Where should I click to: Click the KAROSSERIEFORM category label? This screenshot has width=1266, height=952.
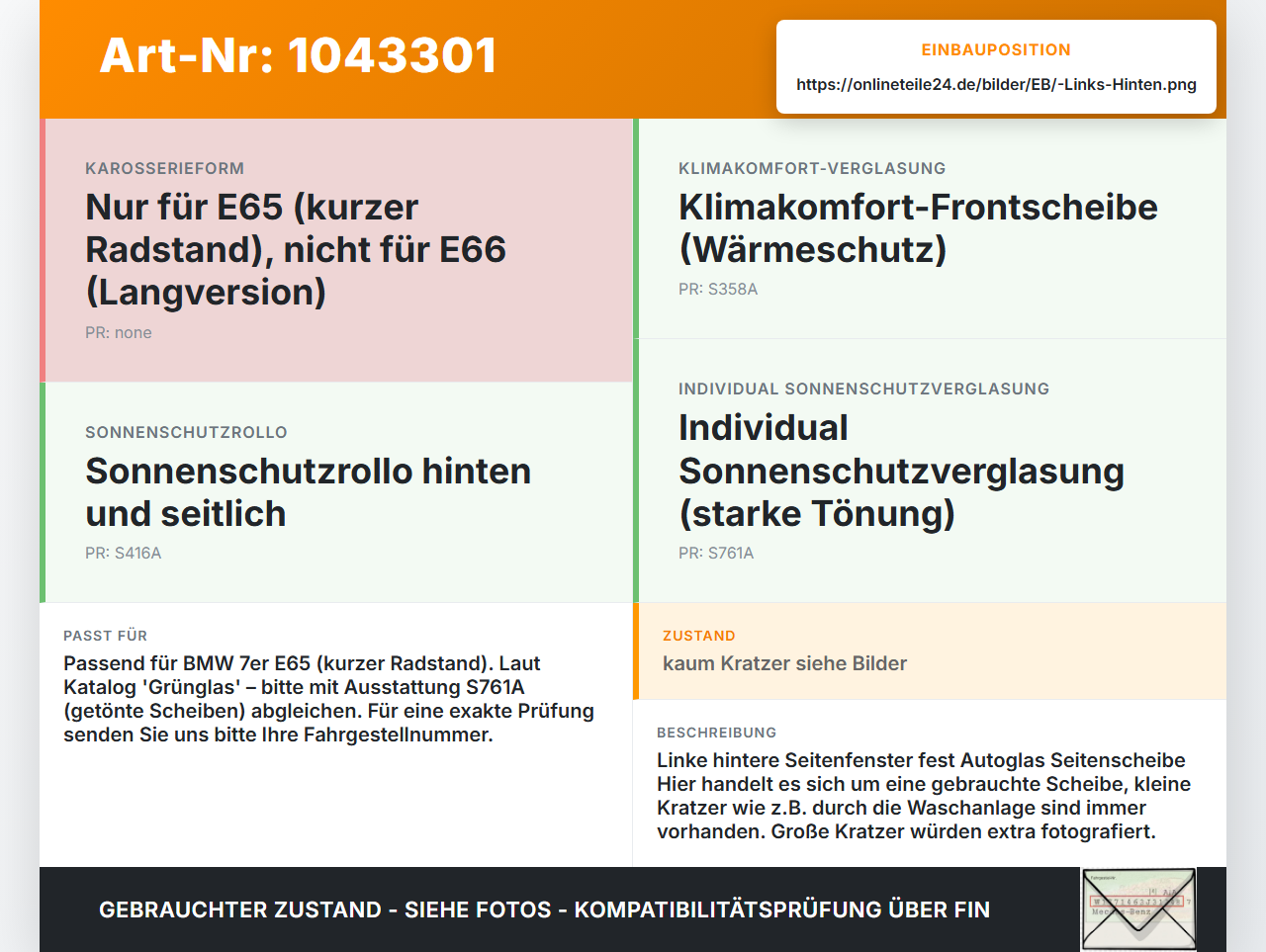point(164,168)
